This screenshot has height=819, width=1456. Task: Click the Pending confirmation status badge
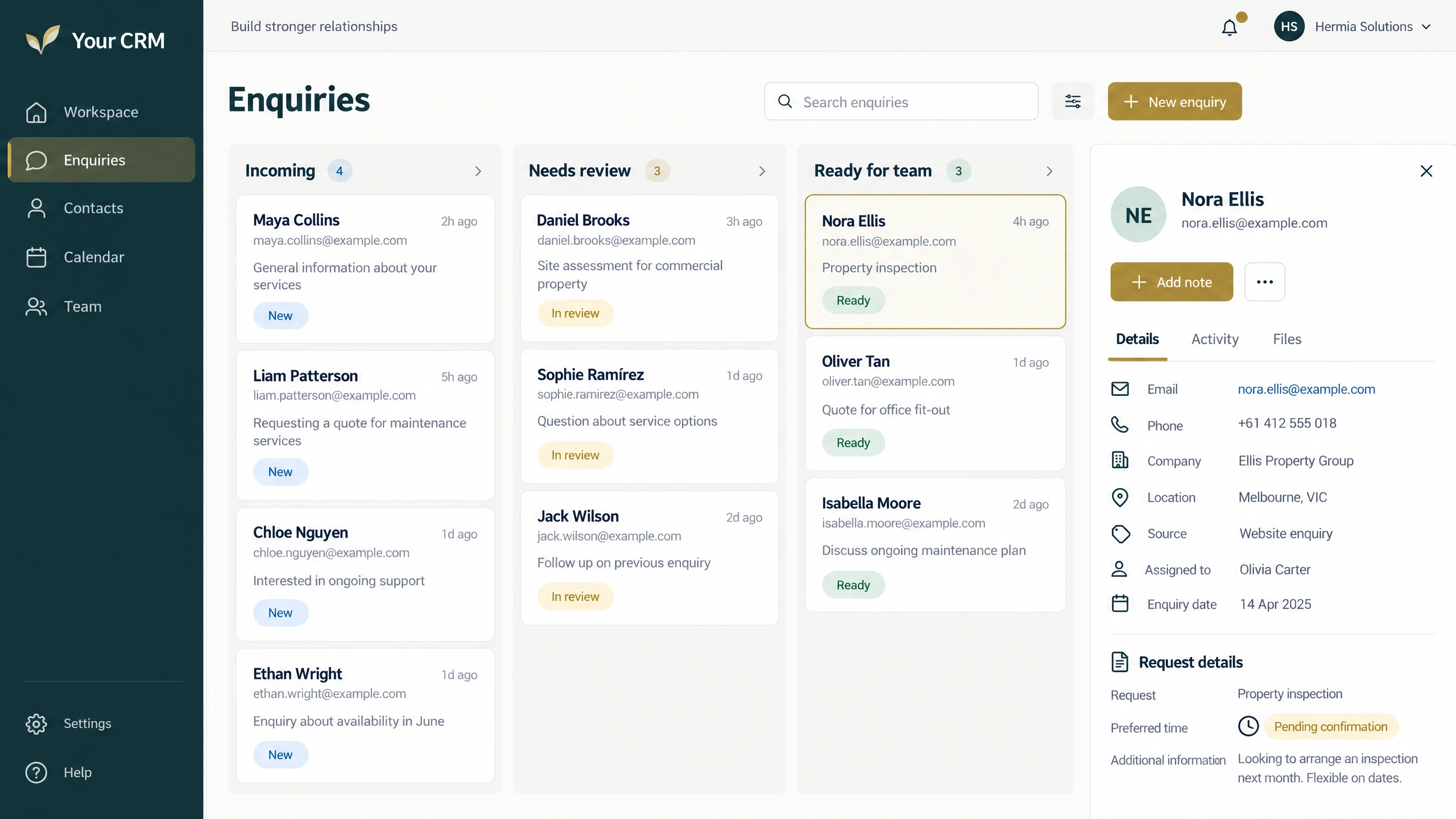pyautogui.click(x=1330, y=726)
